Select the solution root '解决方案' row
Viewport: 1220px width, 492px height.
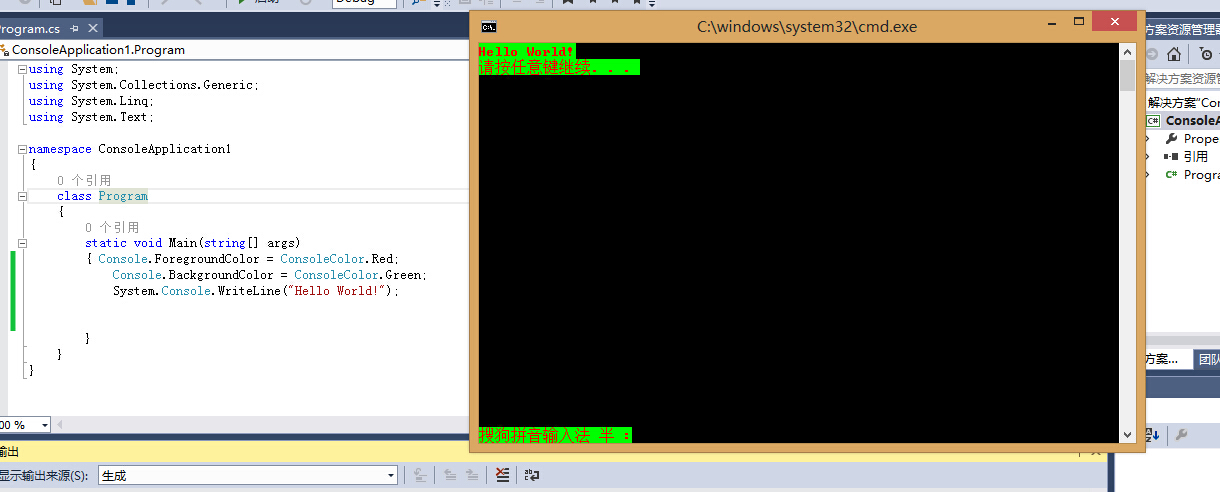tap(1182, 102)
